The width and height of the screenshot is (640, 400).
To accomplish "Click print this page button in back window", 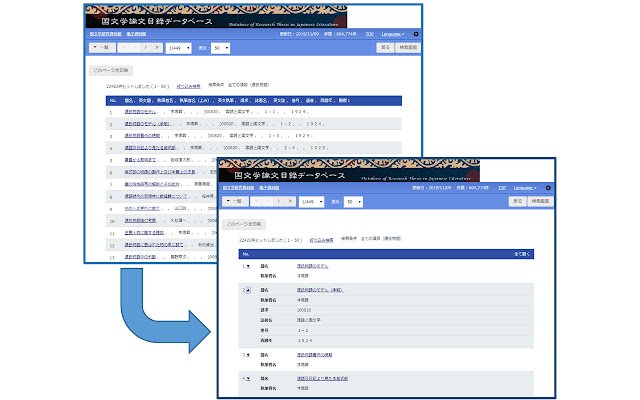I will click(x=111, y=70).
